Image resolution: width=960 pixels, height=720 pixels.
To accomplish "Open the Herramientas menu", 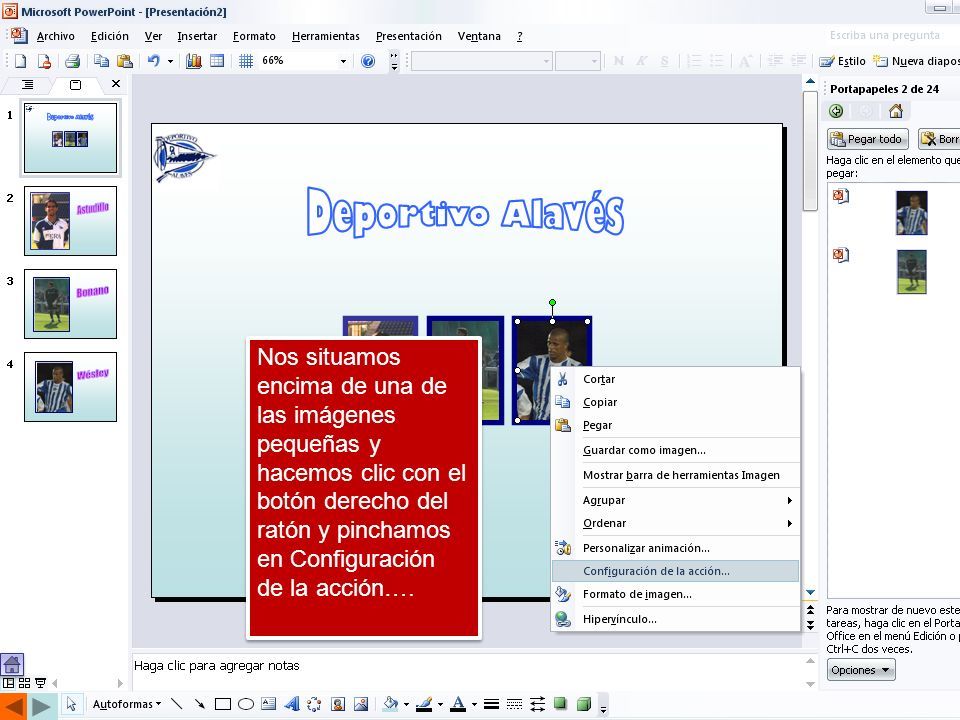I will [x=326, y=36].
